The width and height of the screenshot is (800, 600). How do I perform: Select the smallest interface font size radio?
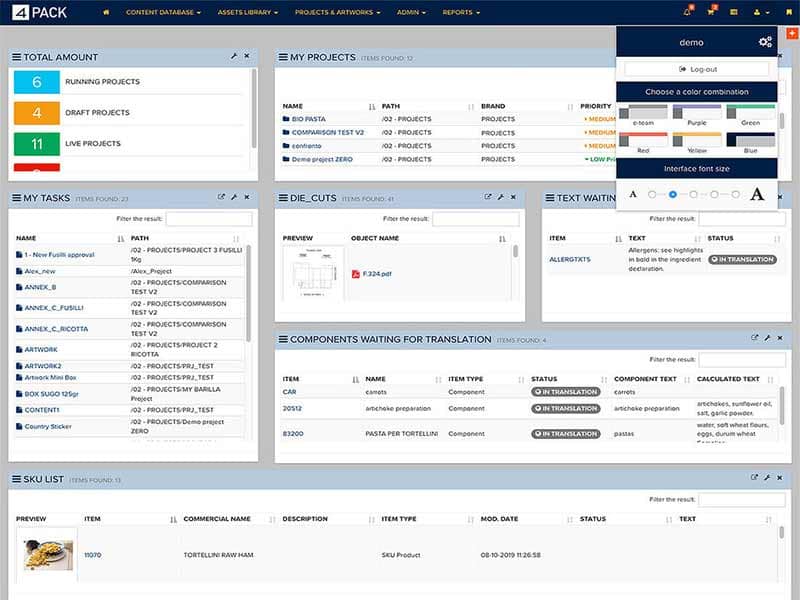tap(652, 194)
